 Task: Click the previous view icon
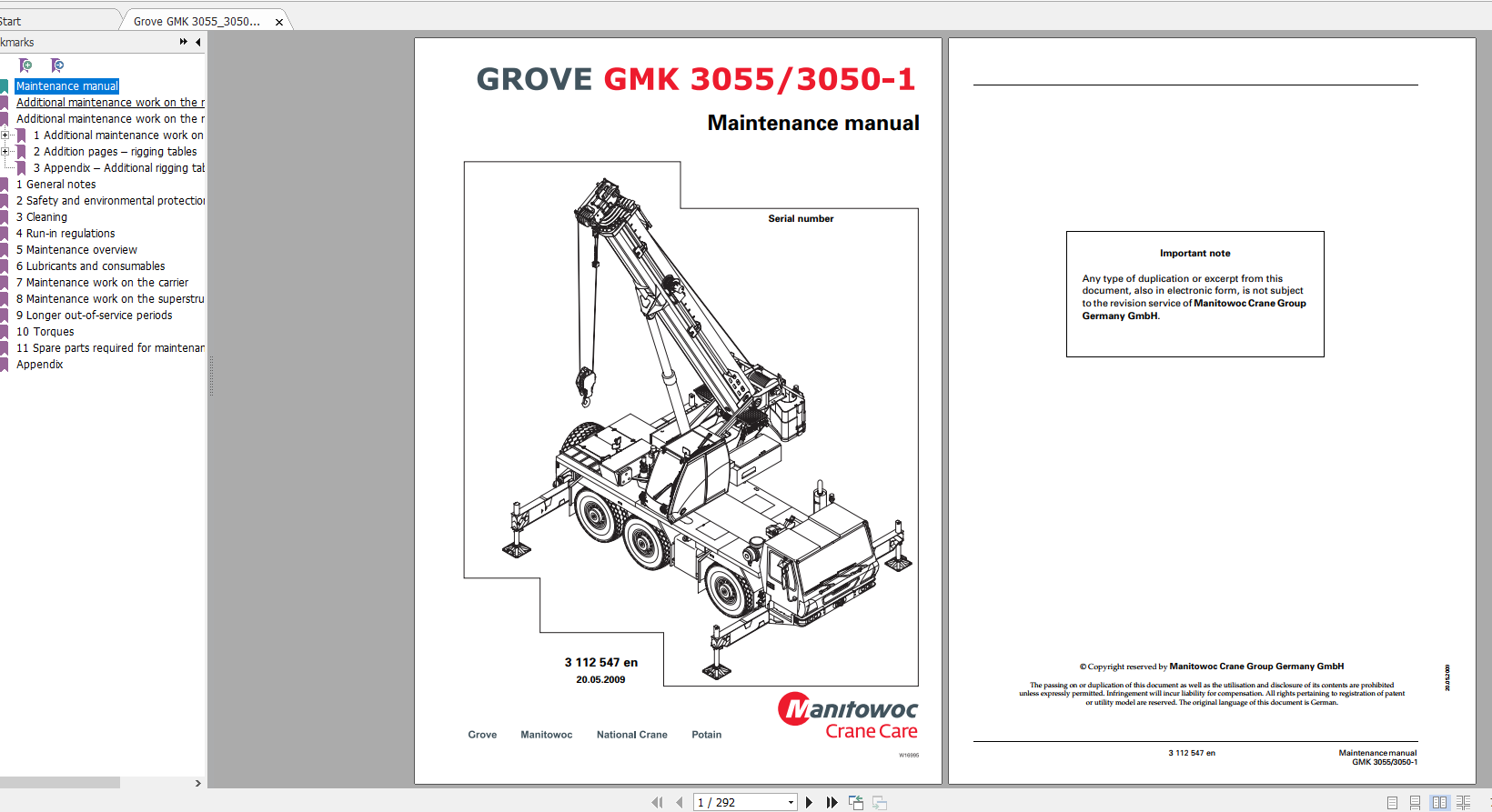[x=856, y=802]
